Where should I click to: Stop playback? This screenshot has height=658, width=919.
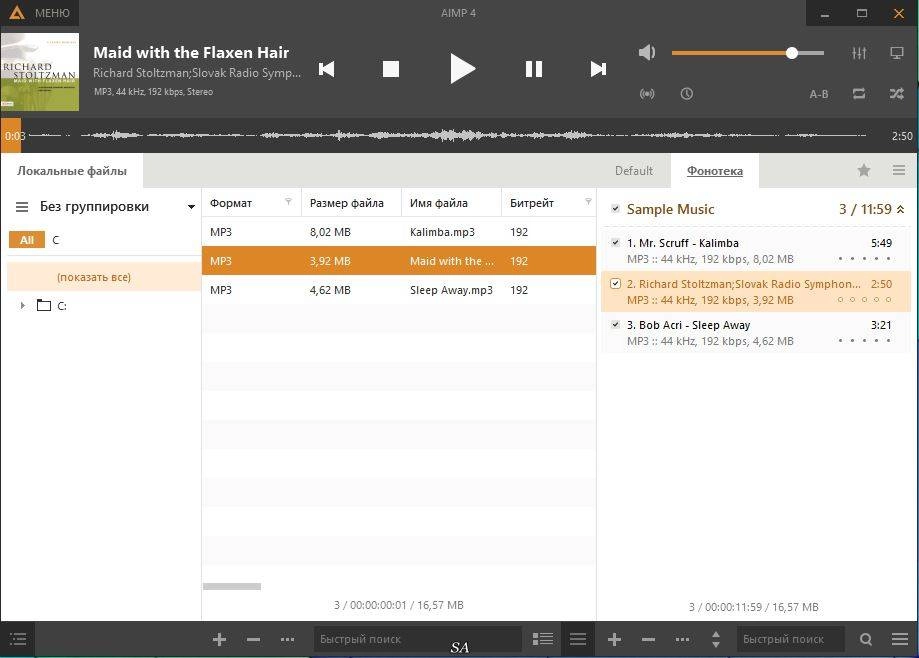click(391, 69)
